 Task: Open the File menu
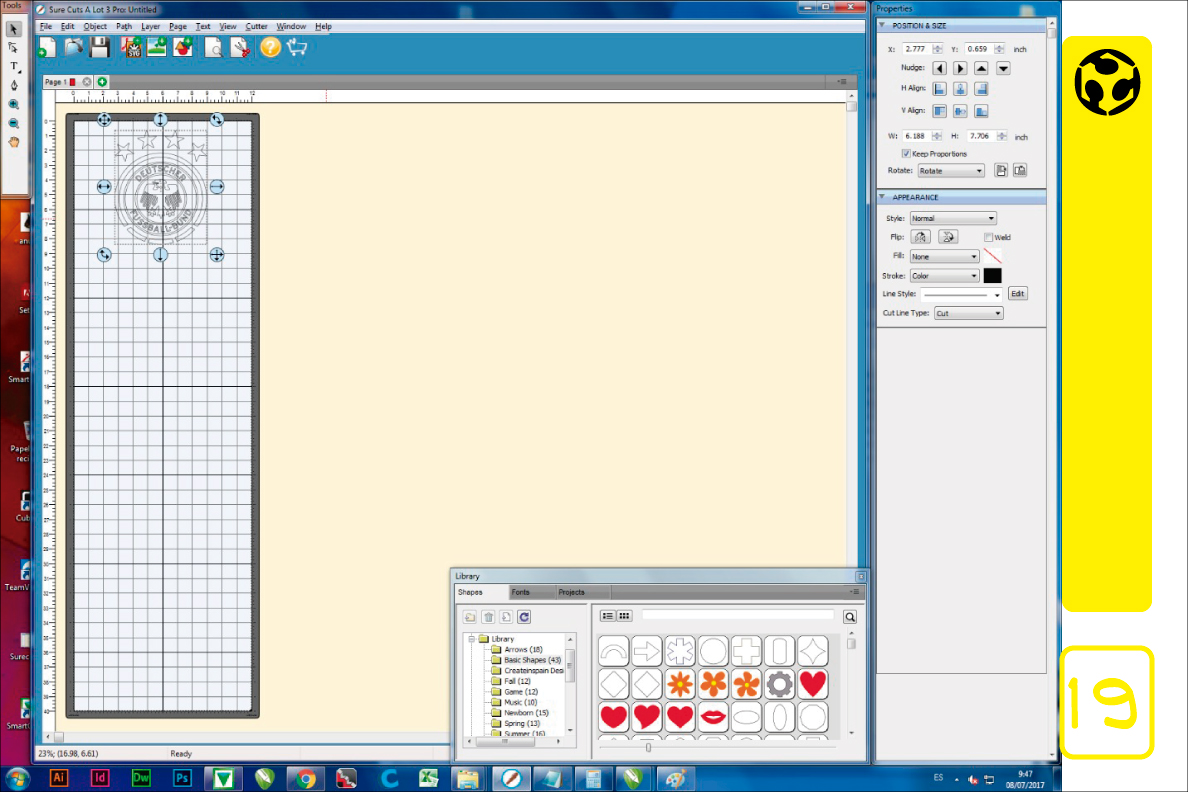point(45,27)
